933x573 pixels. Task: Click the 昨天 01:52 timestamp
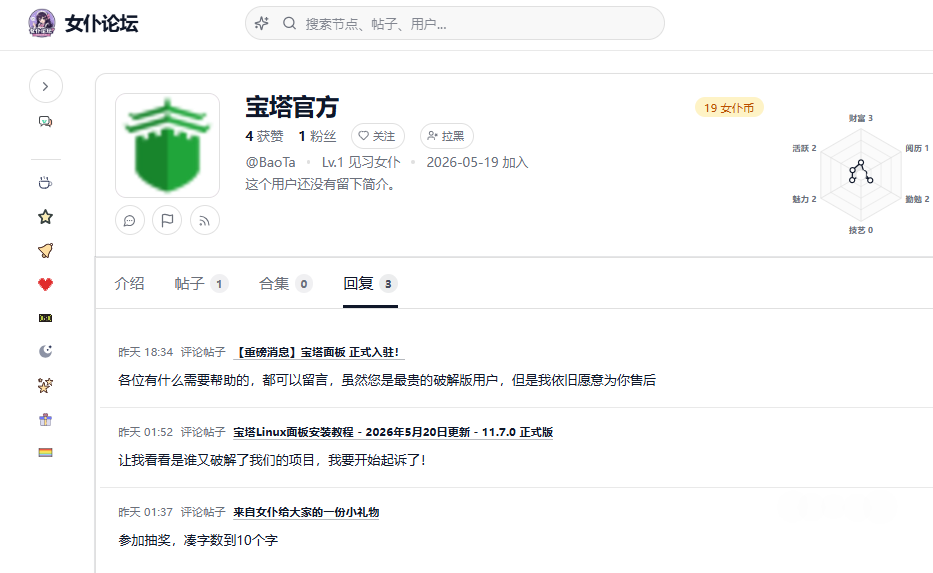pyautogui.click(x=145, y=432)
